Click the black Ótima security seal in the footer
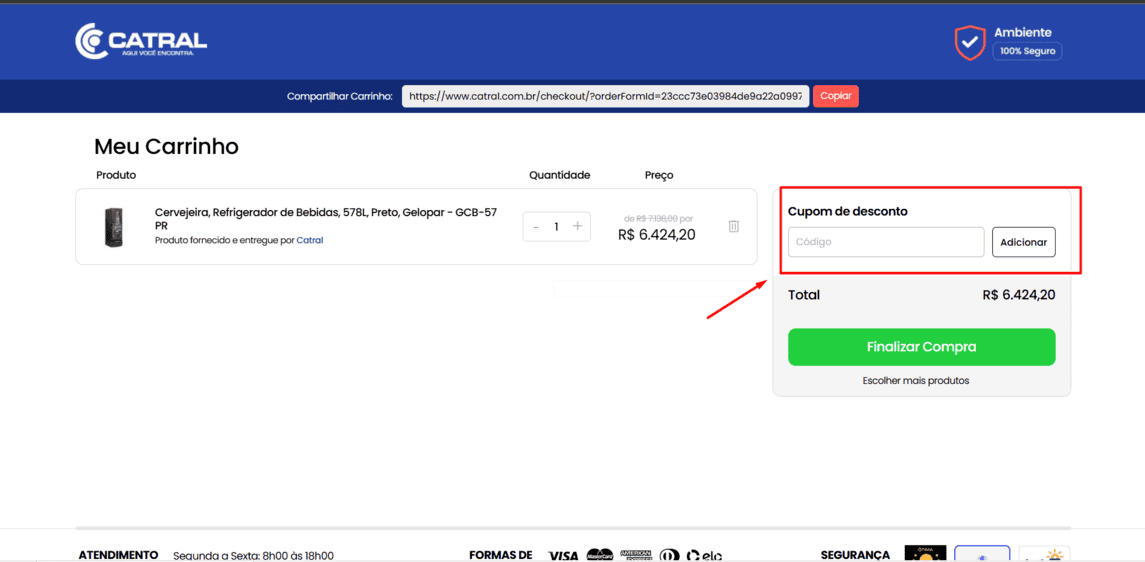Image resolution: width=1145 pixels, height=562 pixels. coord(925,553)
